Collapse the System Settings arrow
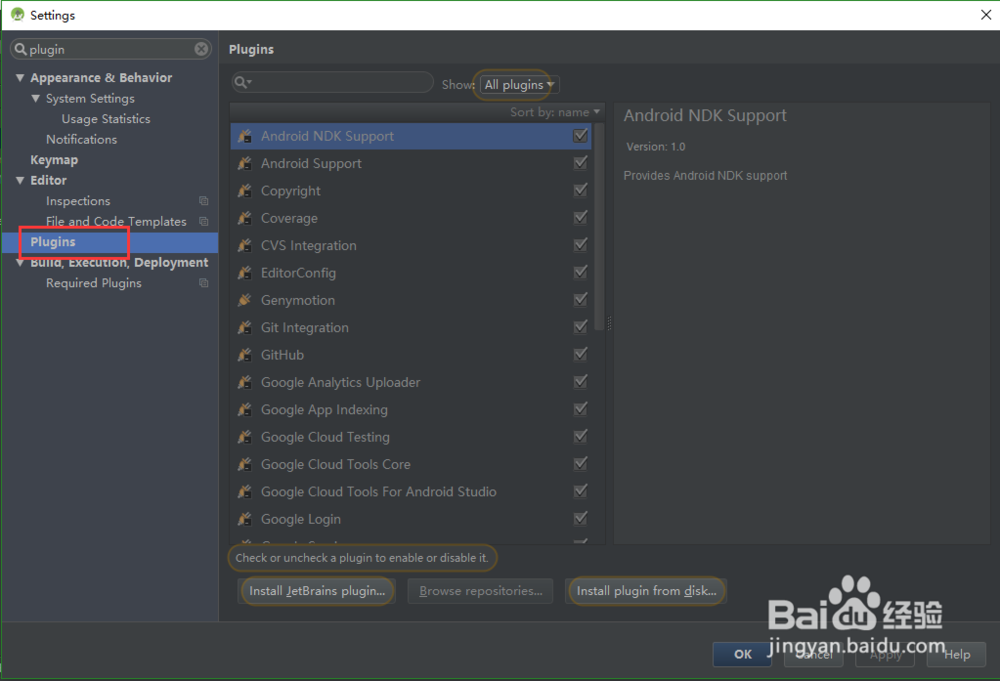This screenshot has width=1000, height=681. 36,98
